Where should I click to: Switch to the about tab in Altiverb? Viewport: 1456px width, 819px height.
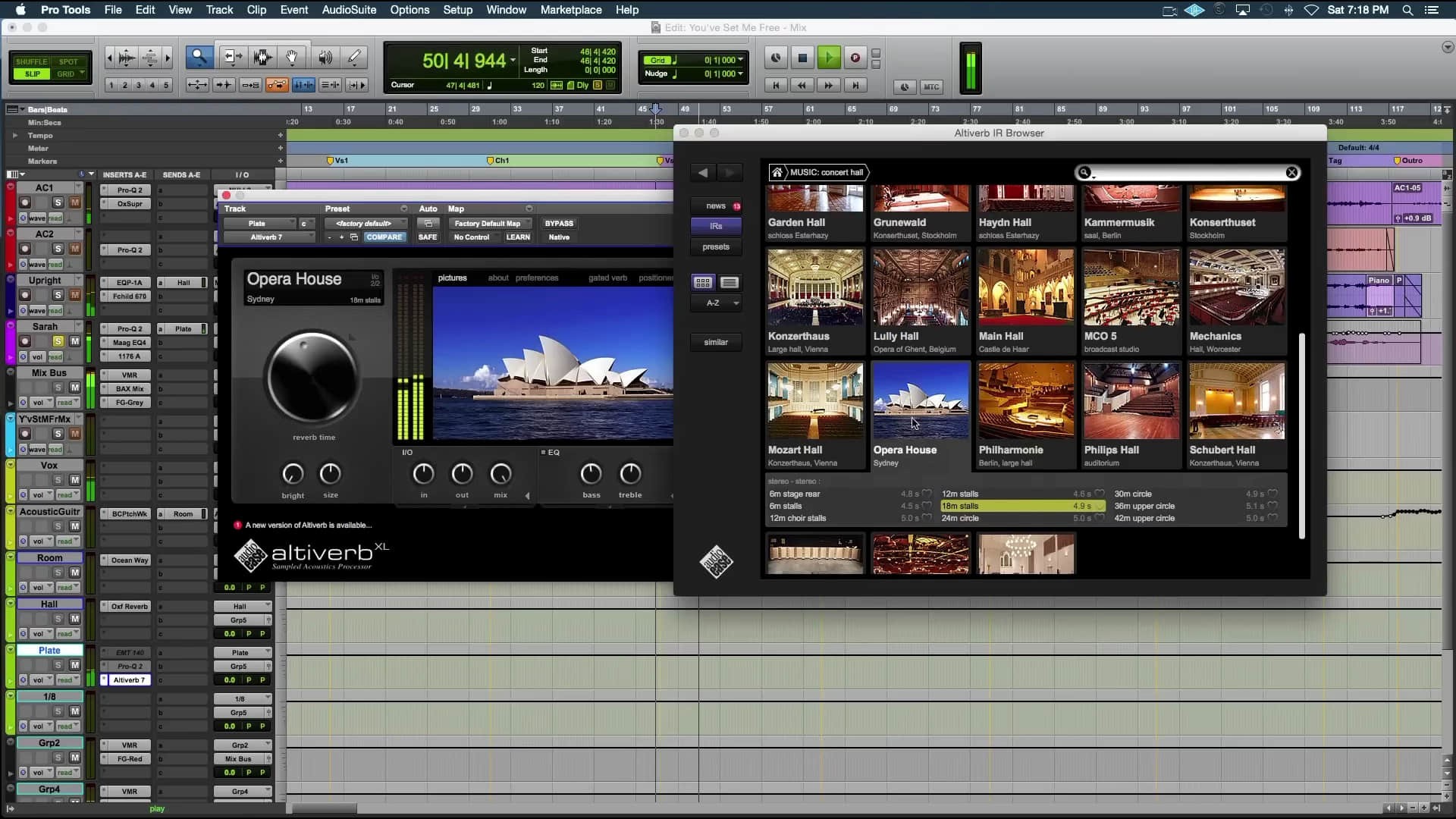click(498, 278)
